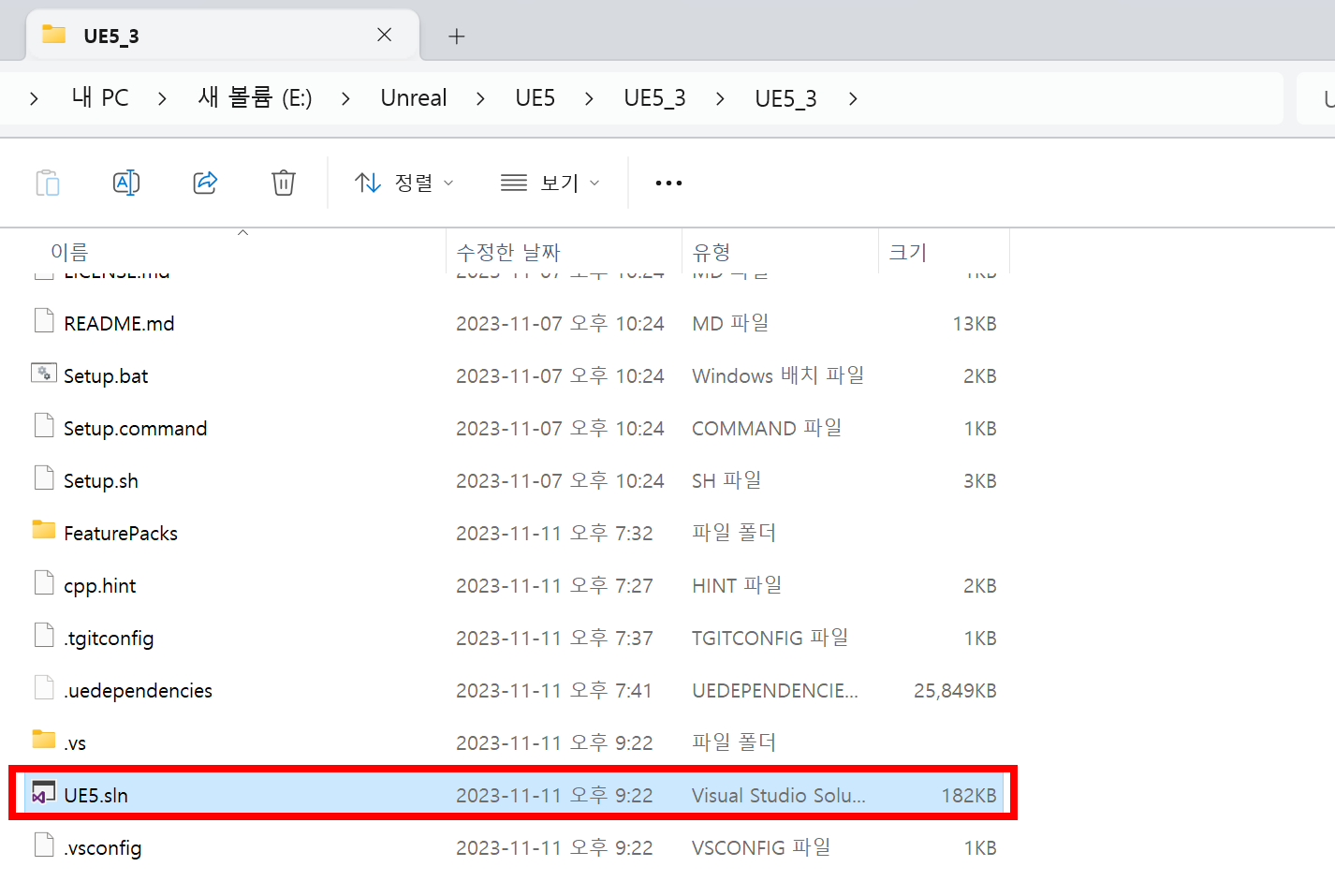Open a new tab with the plus button
1335x896 pixels.
[x=457, y=37]
